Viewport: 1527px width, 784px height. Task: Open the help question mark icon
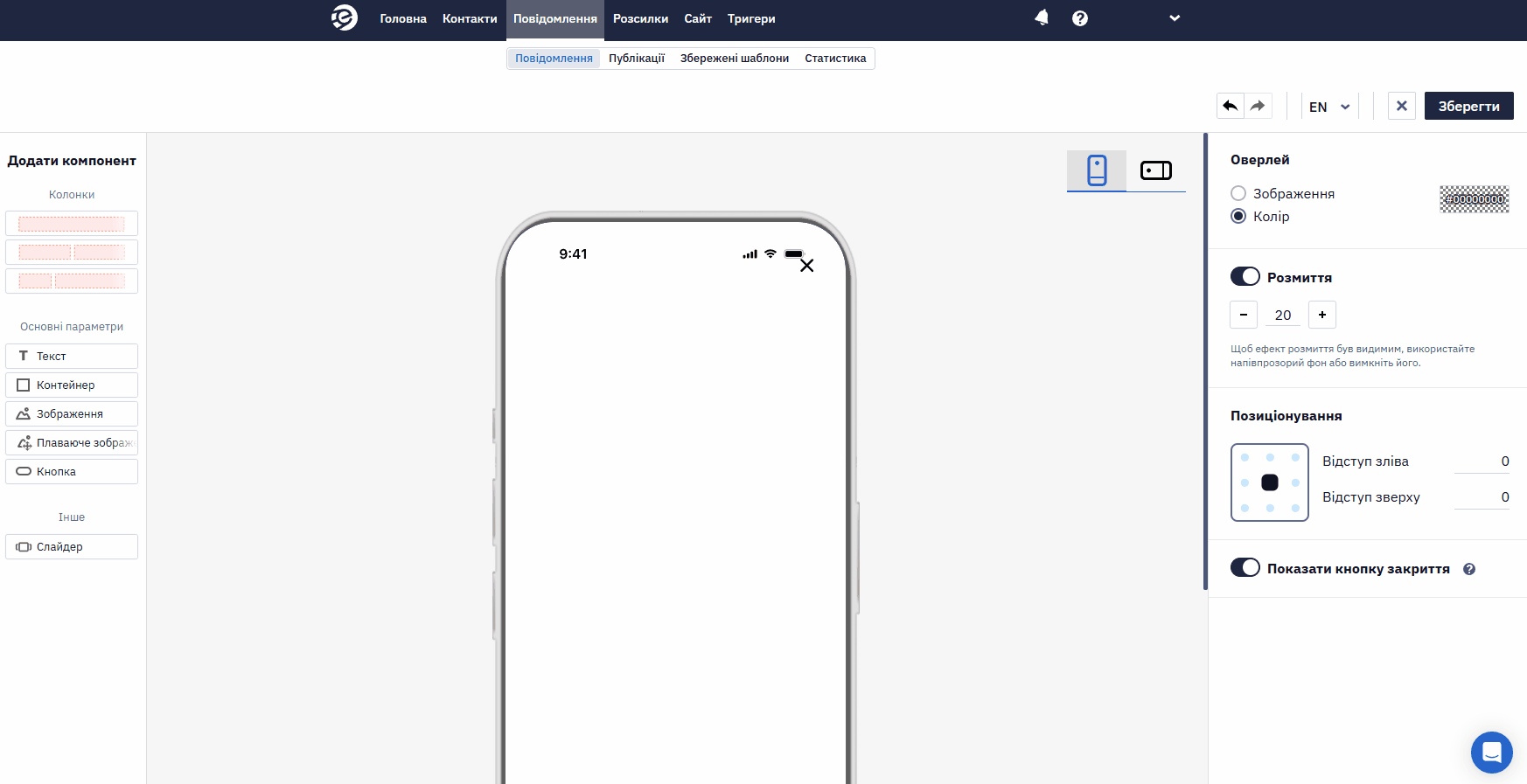[x=1080, y=18]
